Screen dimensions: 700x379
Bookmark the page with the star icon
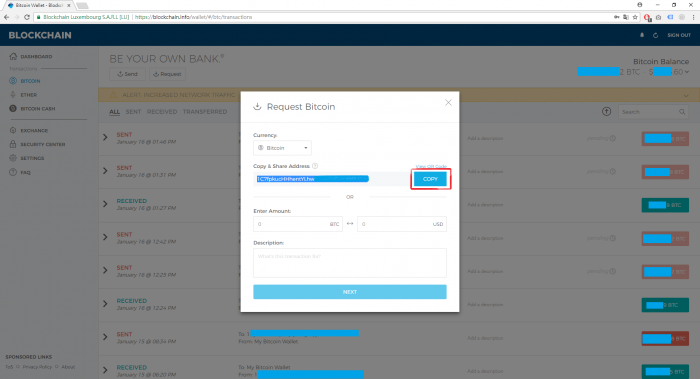click(635, 17)
